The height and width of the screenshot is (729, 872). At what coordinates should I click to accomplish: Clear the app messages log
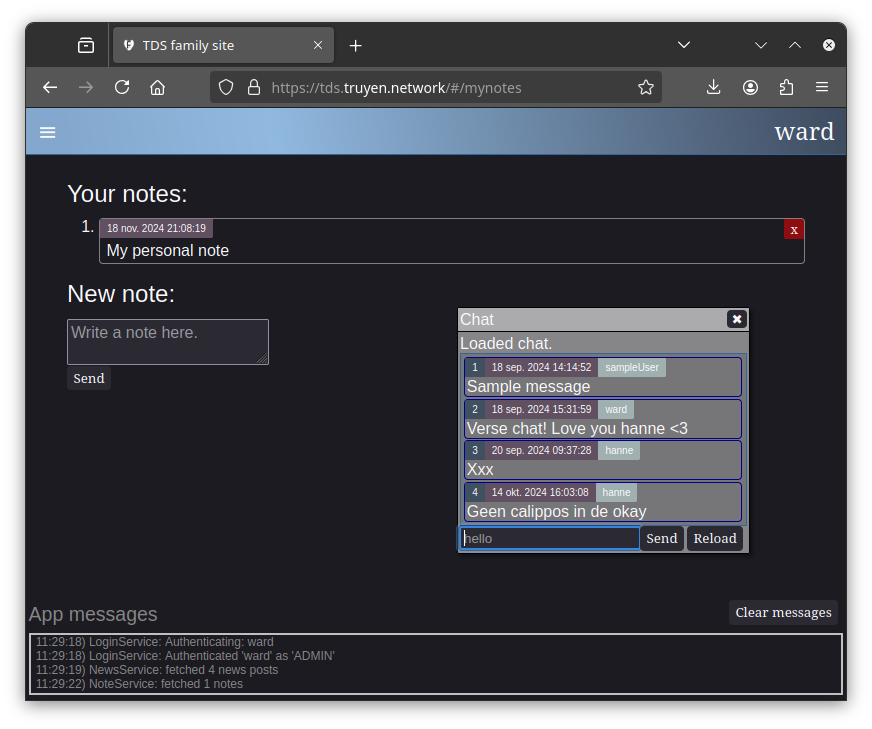(783, 612)
